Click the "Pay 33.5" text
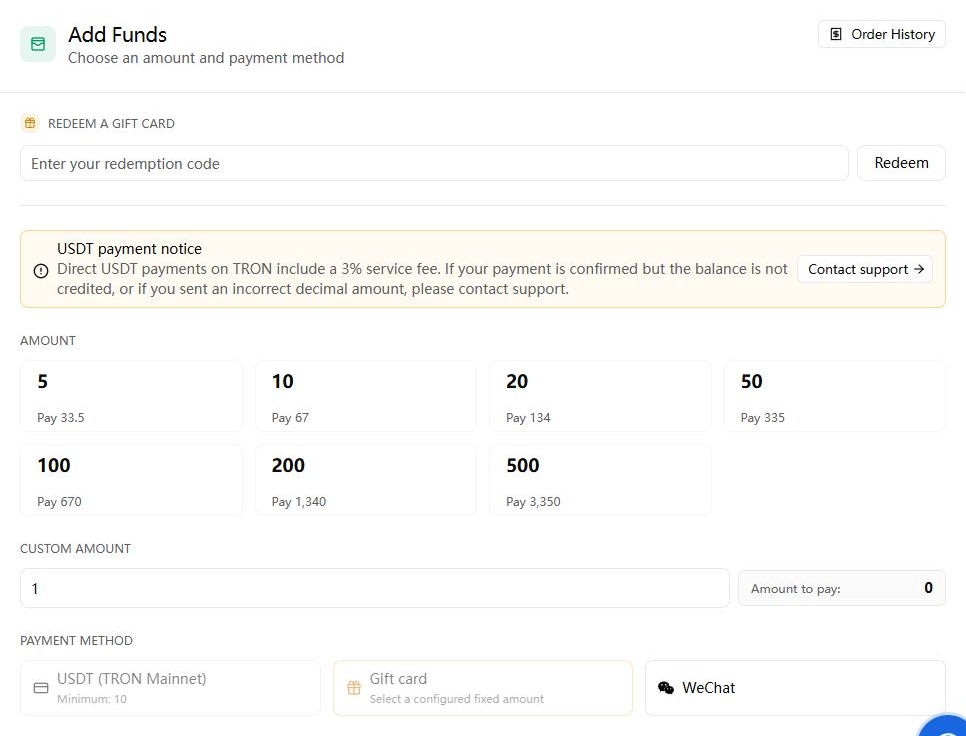This screenshot has width=966, height=736. coord(60,418)
